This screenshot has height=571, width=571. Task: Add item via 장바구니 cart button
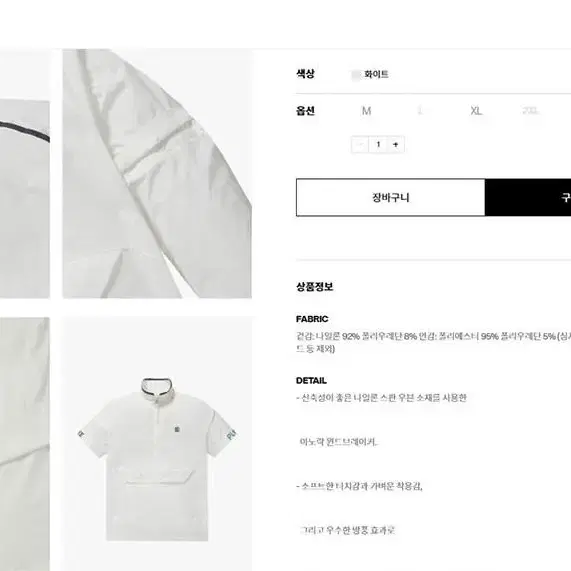[x=390, y=197]
